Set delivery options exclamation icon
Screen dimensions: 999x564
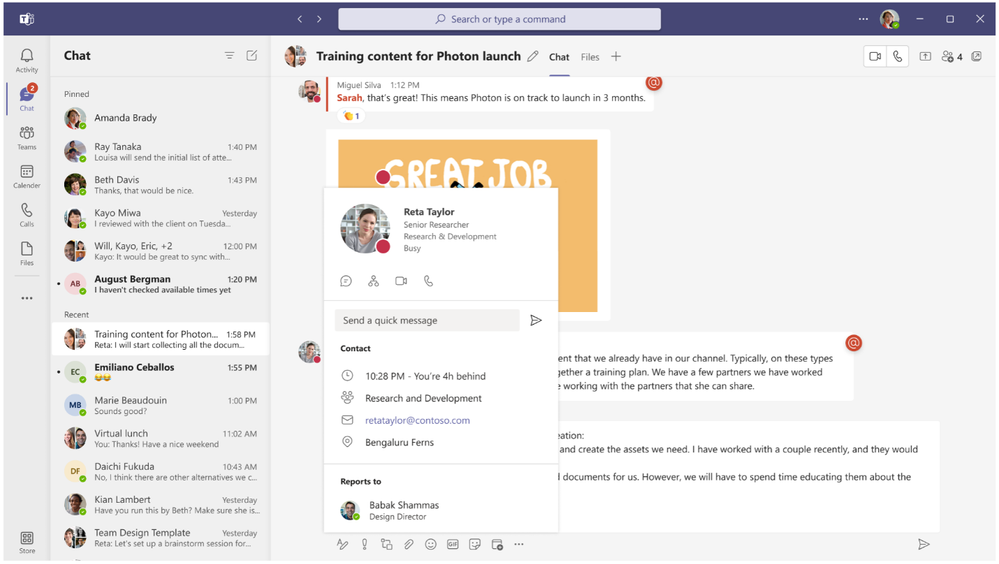(x=364, y=544)
